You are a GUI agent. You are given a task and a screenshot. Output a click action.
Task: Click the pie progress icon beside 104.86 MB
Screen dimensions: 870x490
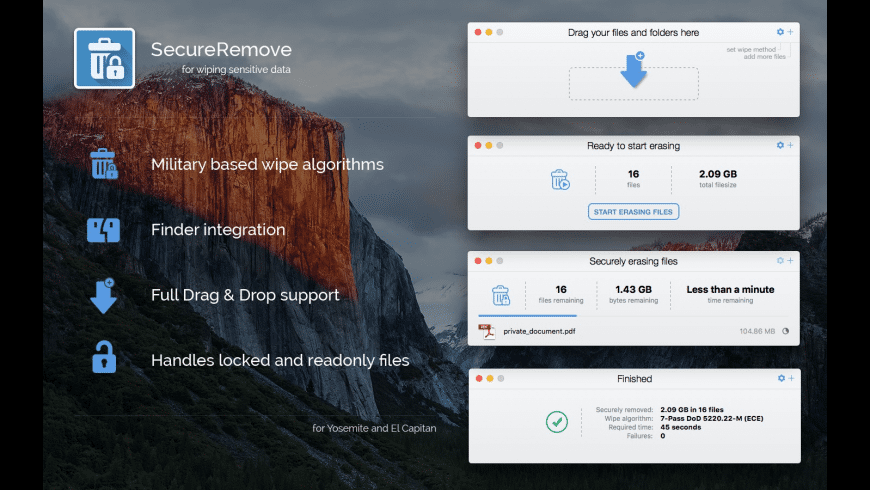[x=786, y=331]
